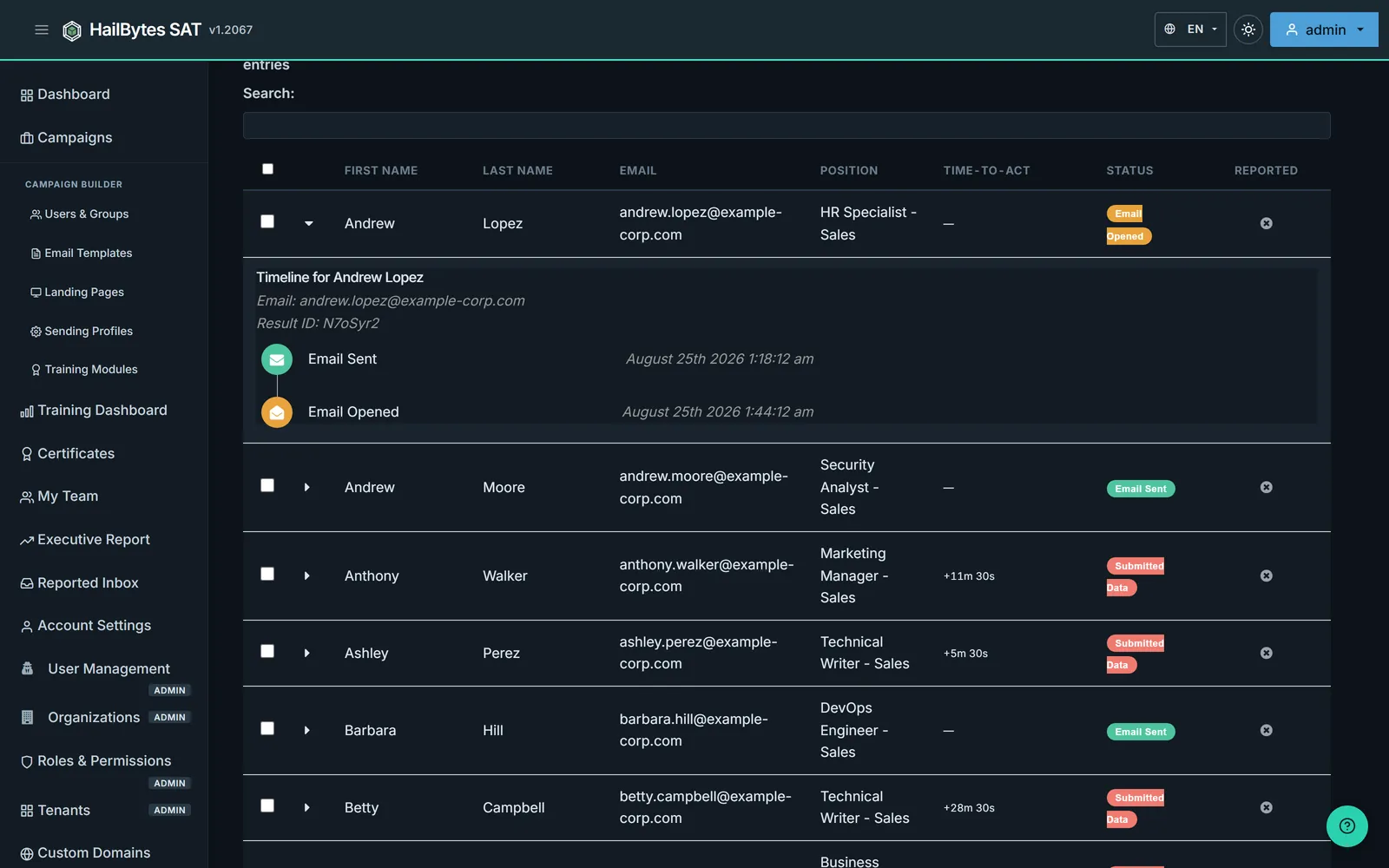Open the help question-mark bubble

1346,825
